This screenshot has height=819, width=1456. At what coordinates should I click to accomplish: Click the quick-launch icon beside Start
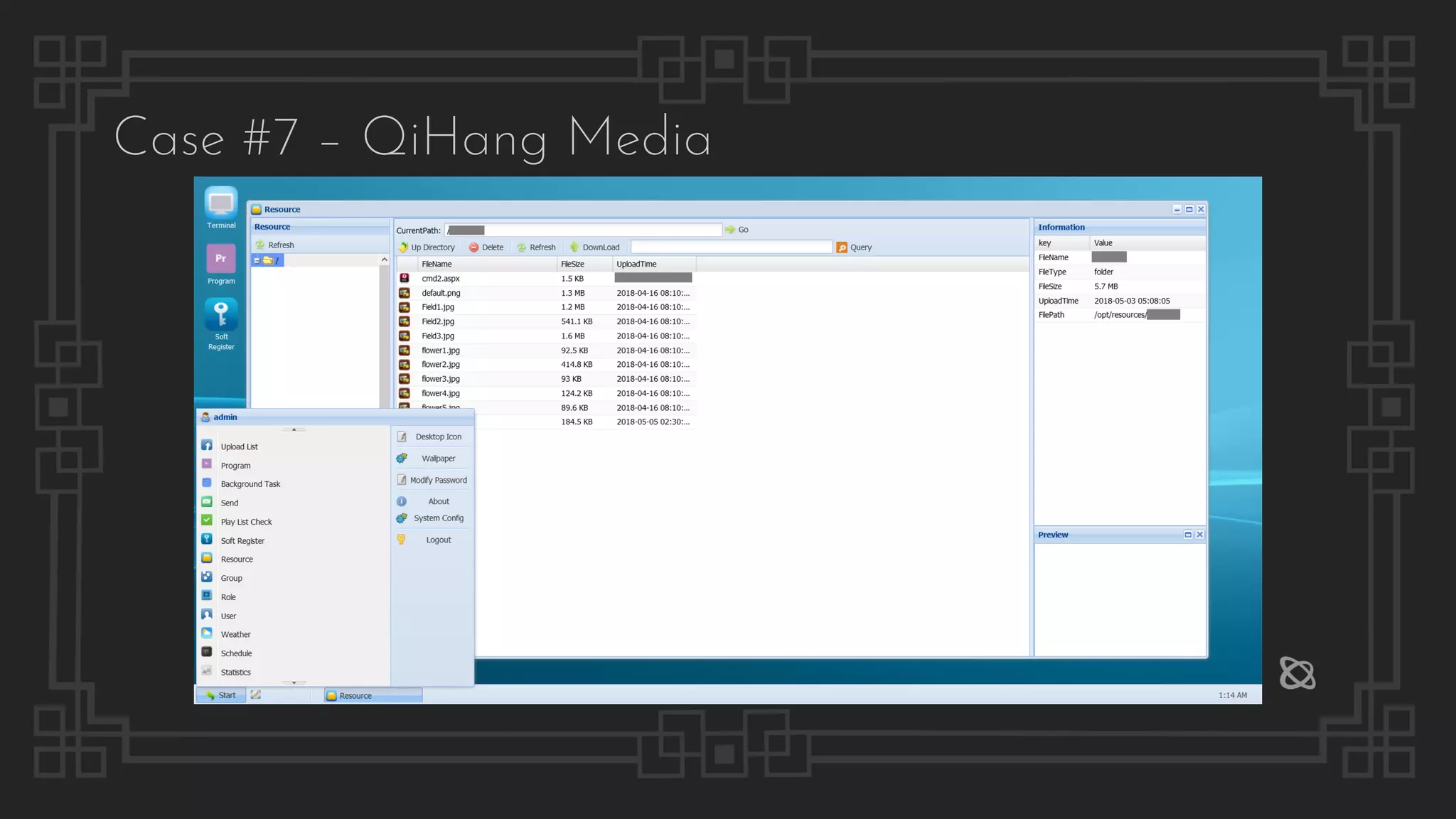coord(256,695)
